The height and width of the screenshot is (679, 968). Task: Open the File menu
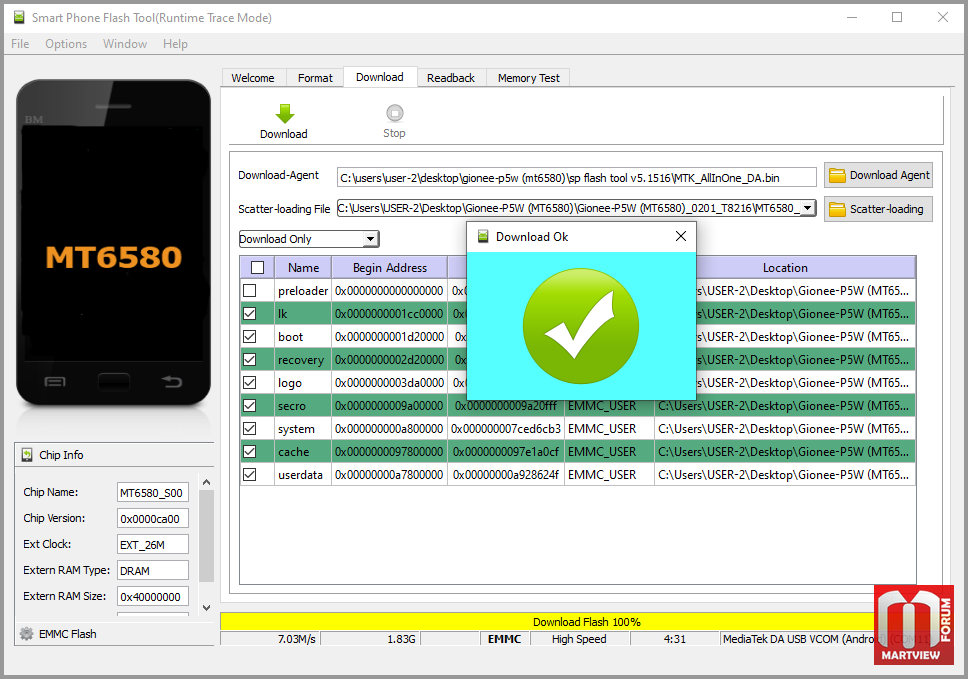(20, 44)
